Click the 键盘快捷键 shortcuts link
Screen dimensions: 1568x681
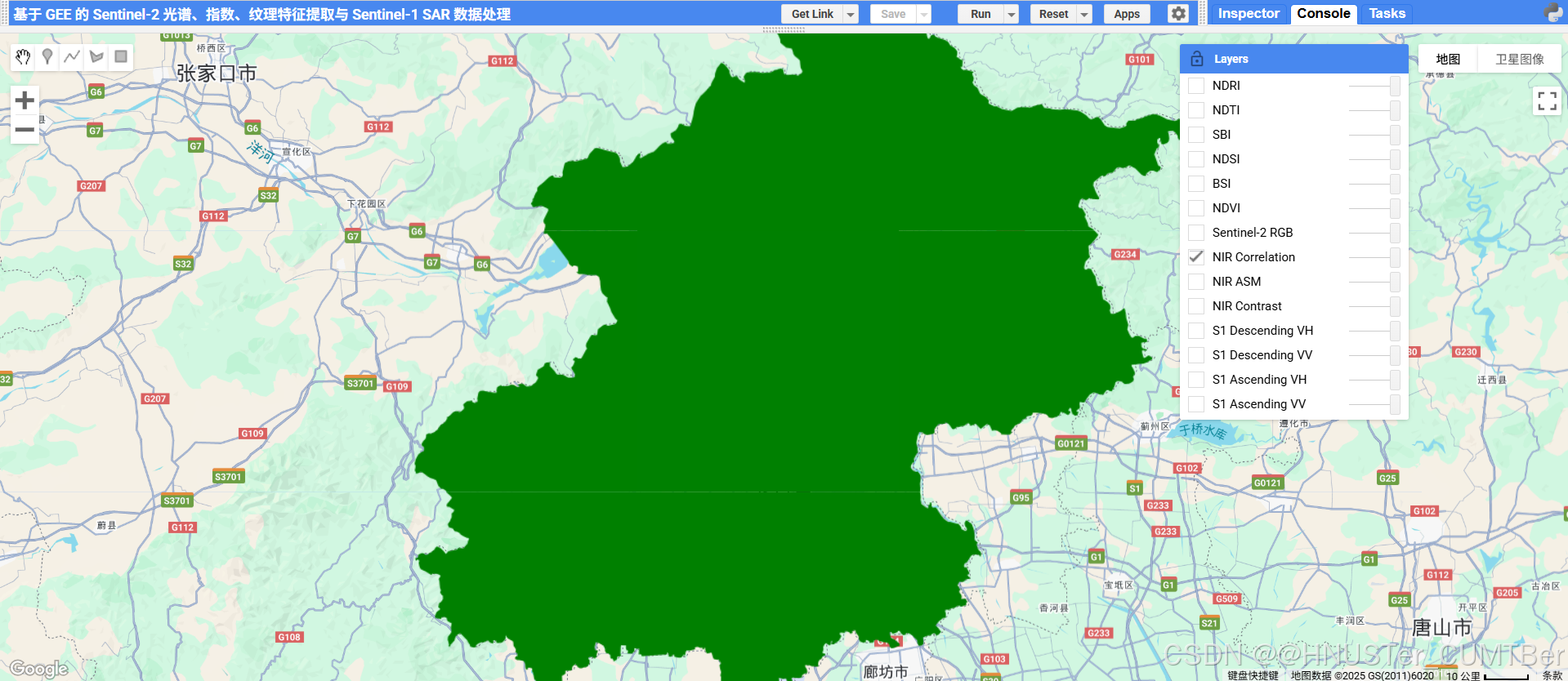click(1253, 675)
